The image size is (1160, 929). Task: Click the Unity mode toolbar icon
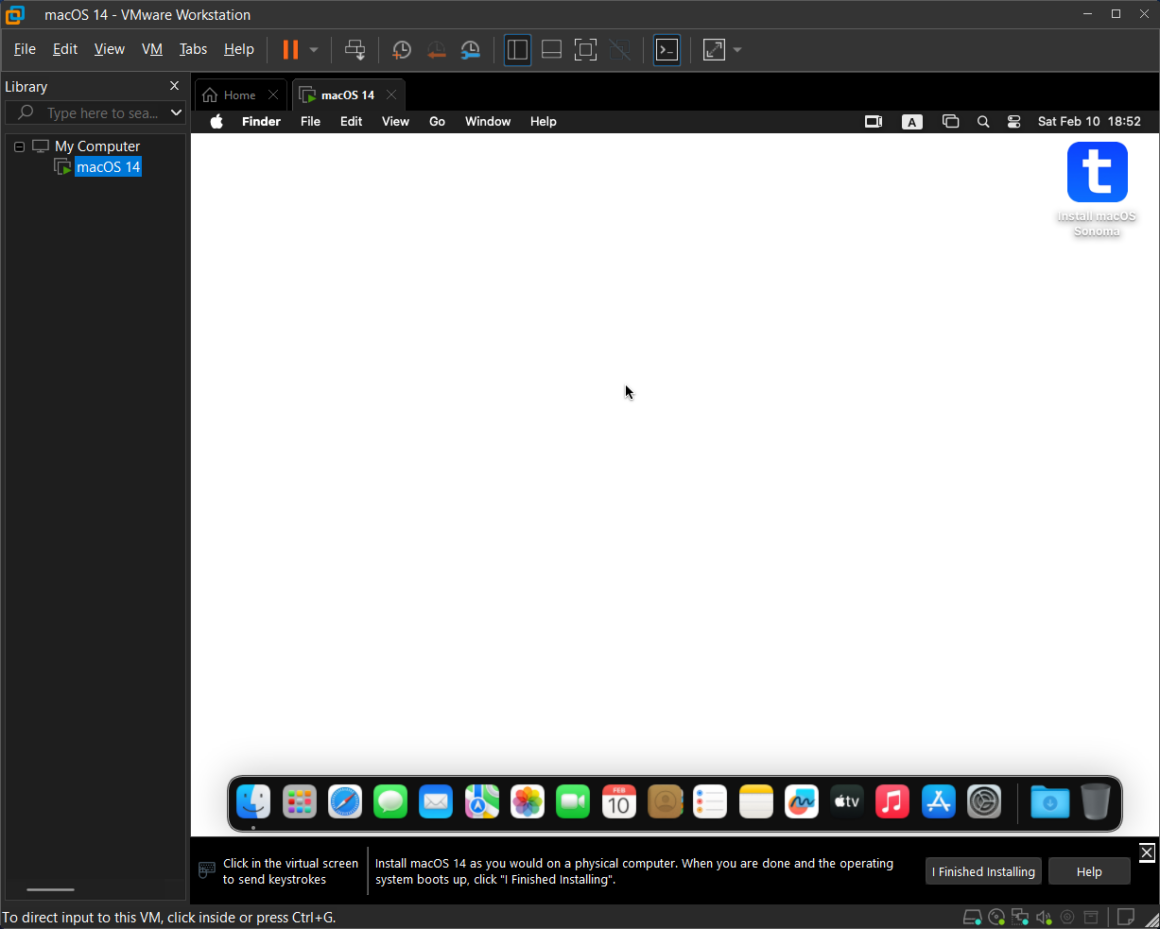[620, 50]
